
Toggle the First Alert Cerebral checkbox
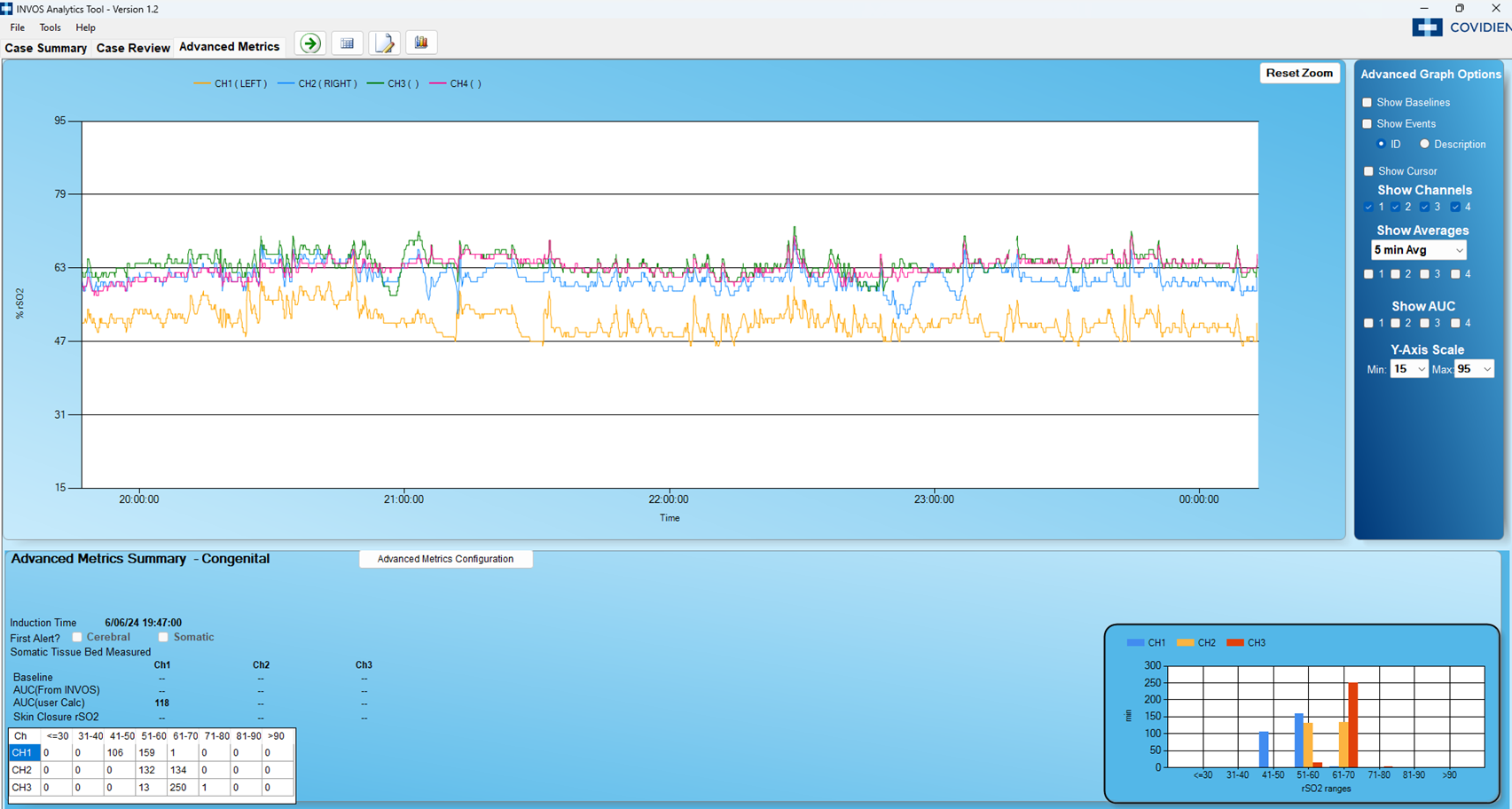(x=77, y=637)
